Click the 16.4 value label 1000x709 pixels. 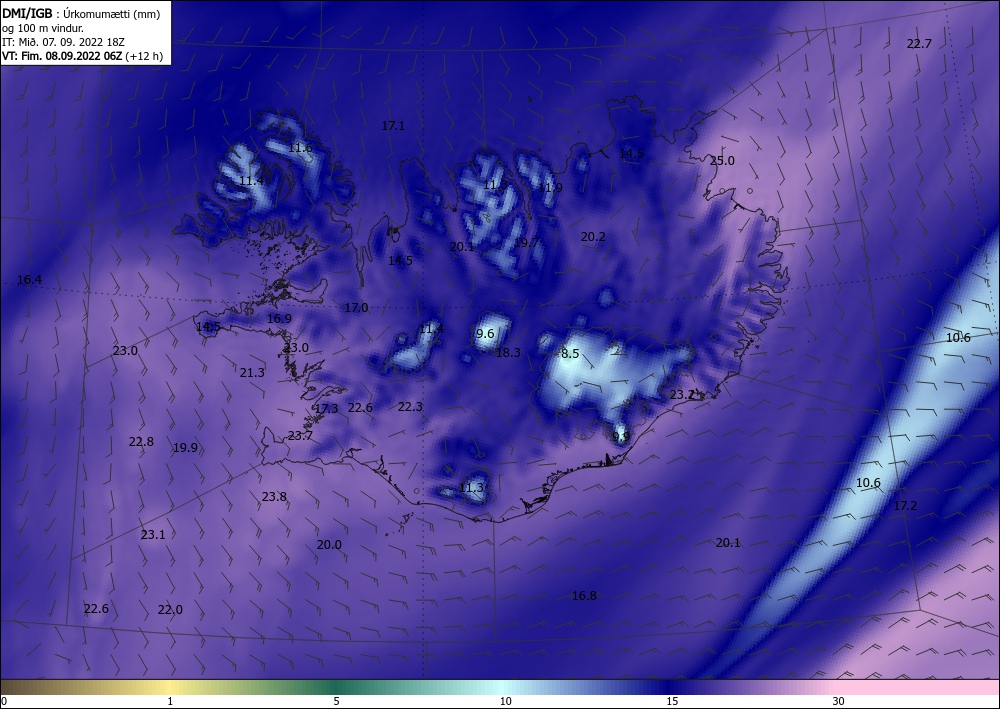point(29,279)
